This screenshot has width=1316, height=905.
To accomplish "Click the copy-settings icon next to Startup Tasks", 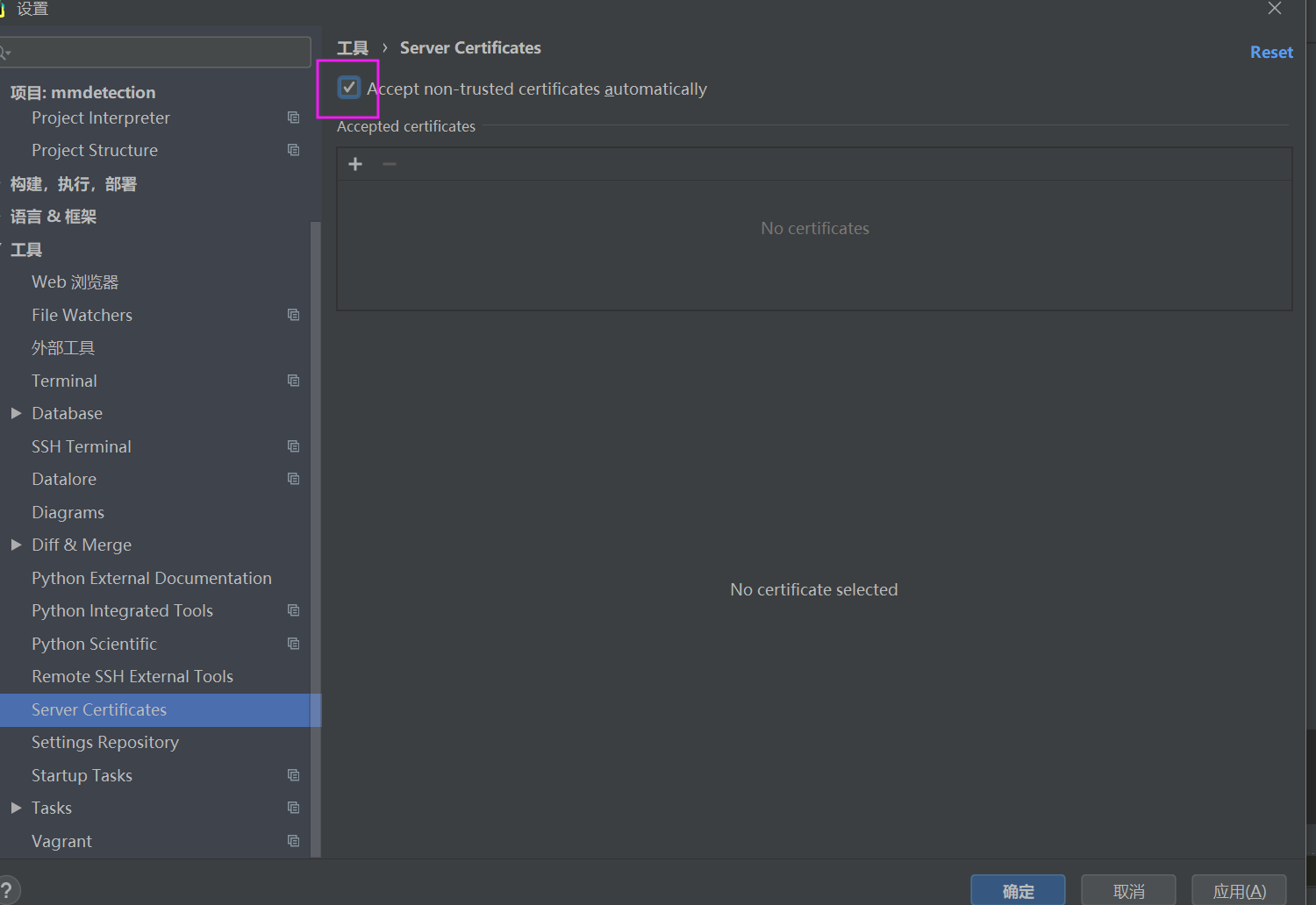I will (293, 774).
